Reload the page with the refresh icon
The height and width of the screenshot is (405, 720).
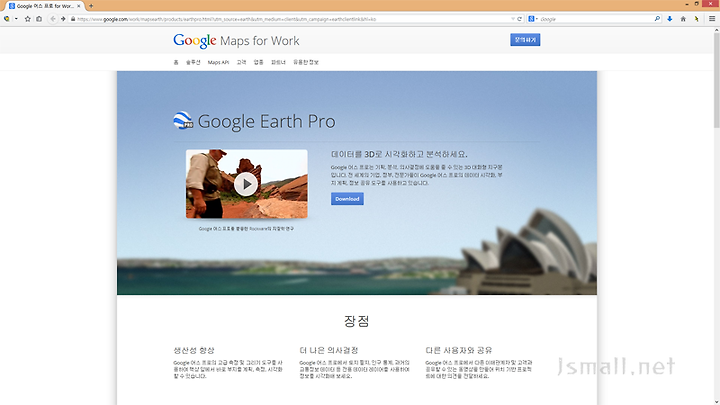pyautogui.click(x=519, y=19)
